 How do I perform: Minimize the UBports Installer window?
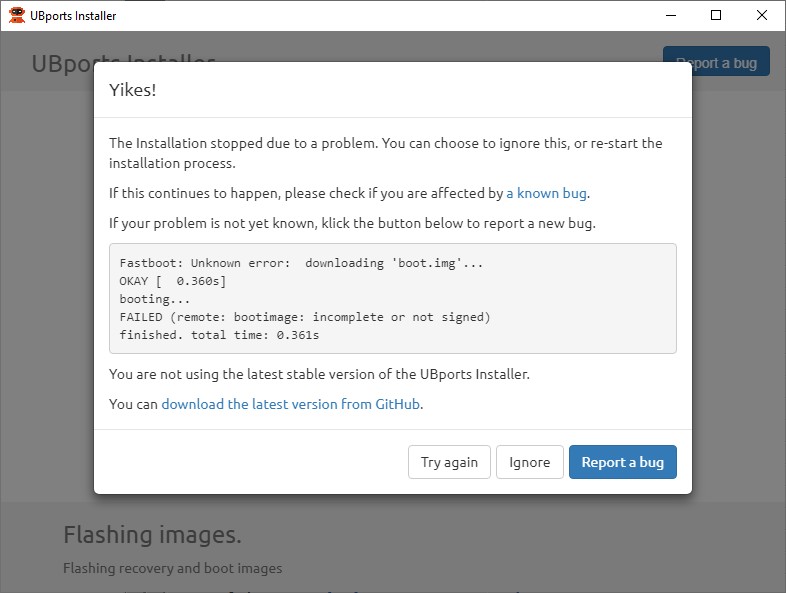pyautogui.click(x=671, y=16)
